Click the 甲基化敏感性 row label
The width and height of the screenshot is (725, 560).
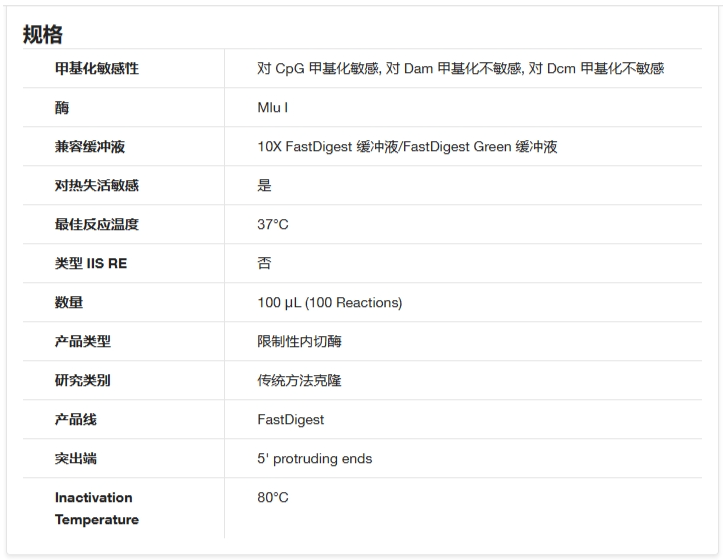click(x=96, y=69)
